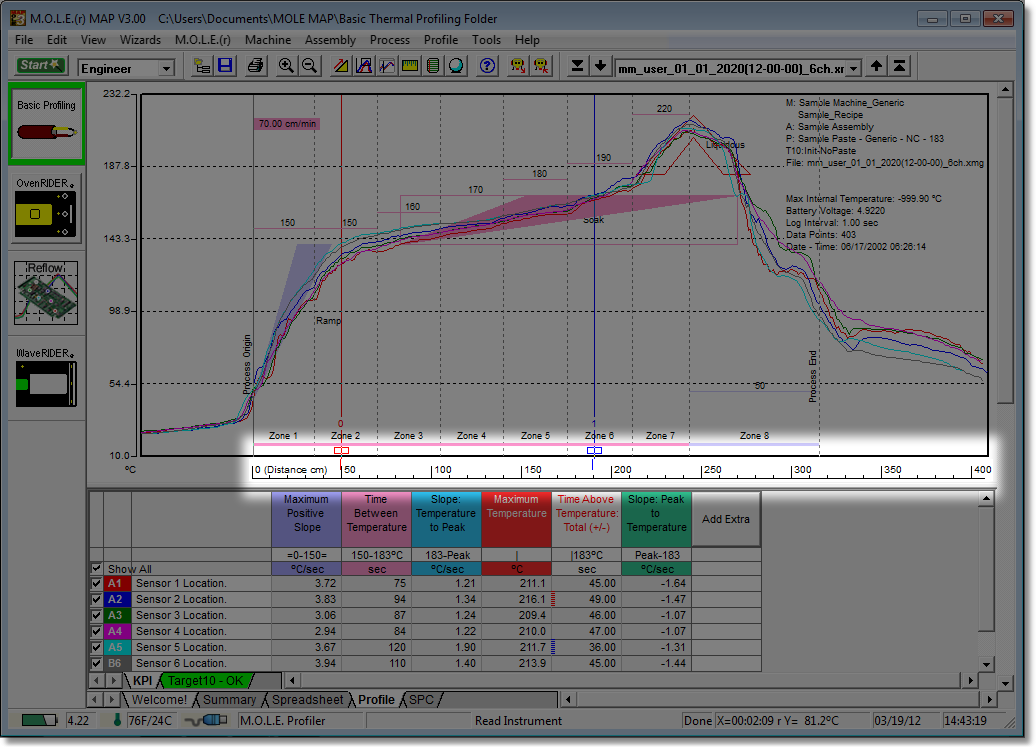Screen dimensions: 1036x749
Task: Switch to the SPC tab
Action: point(422,699)
